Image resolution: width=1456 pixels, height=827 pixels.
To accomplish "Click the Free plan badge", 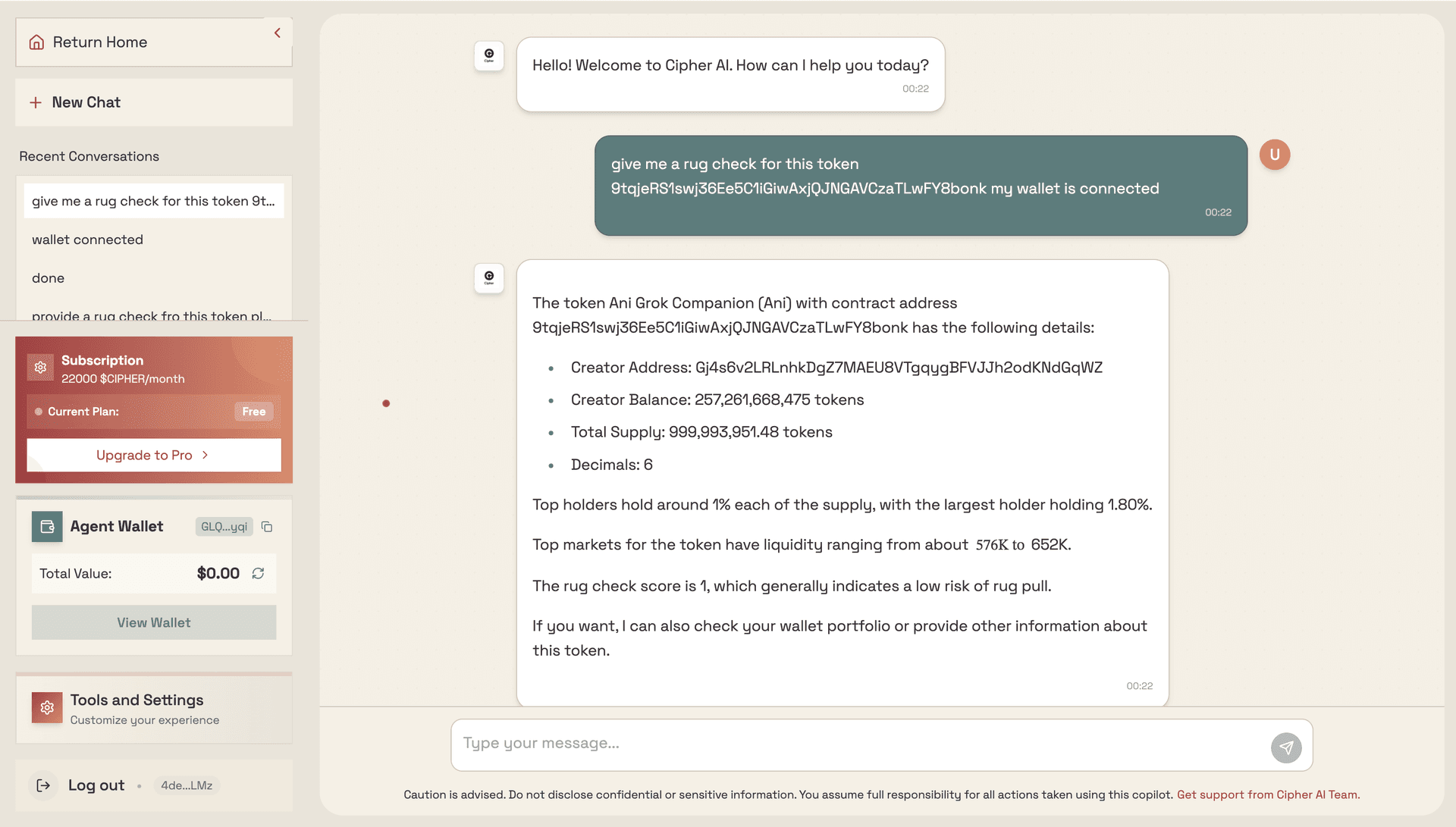I will [253, 412].
